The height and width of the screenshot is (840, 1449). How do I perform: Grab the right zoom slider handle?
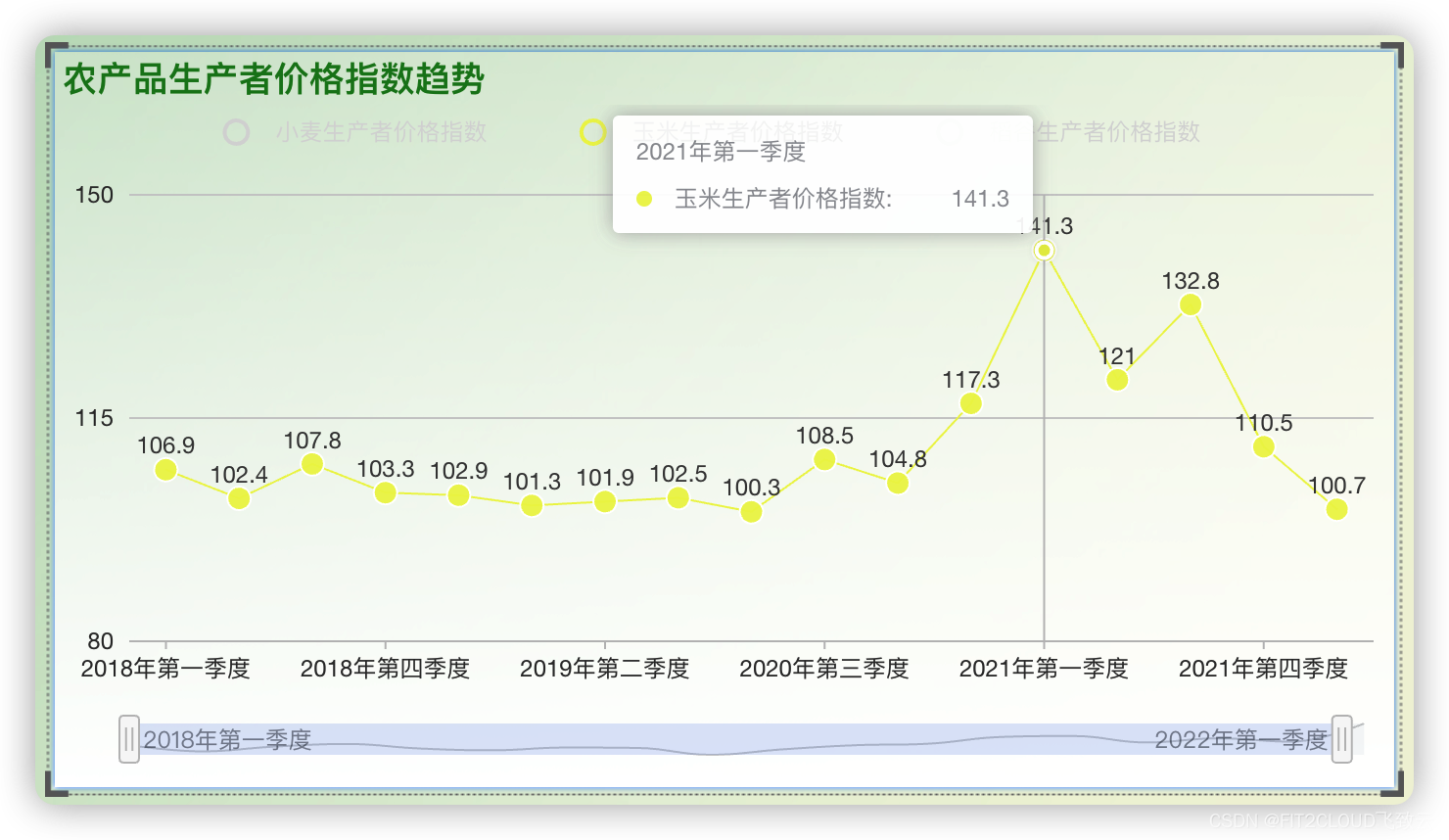pos(1342,739)
